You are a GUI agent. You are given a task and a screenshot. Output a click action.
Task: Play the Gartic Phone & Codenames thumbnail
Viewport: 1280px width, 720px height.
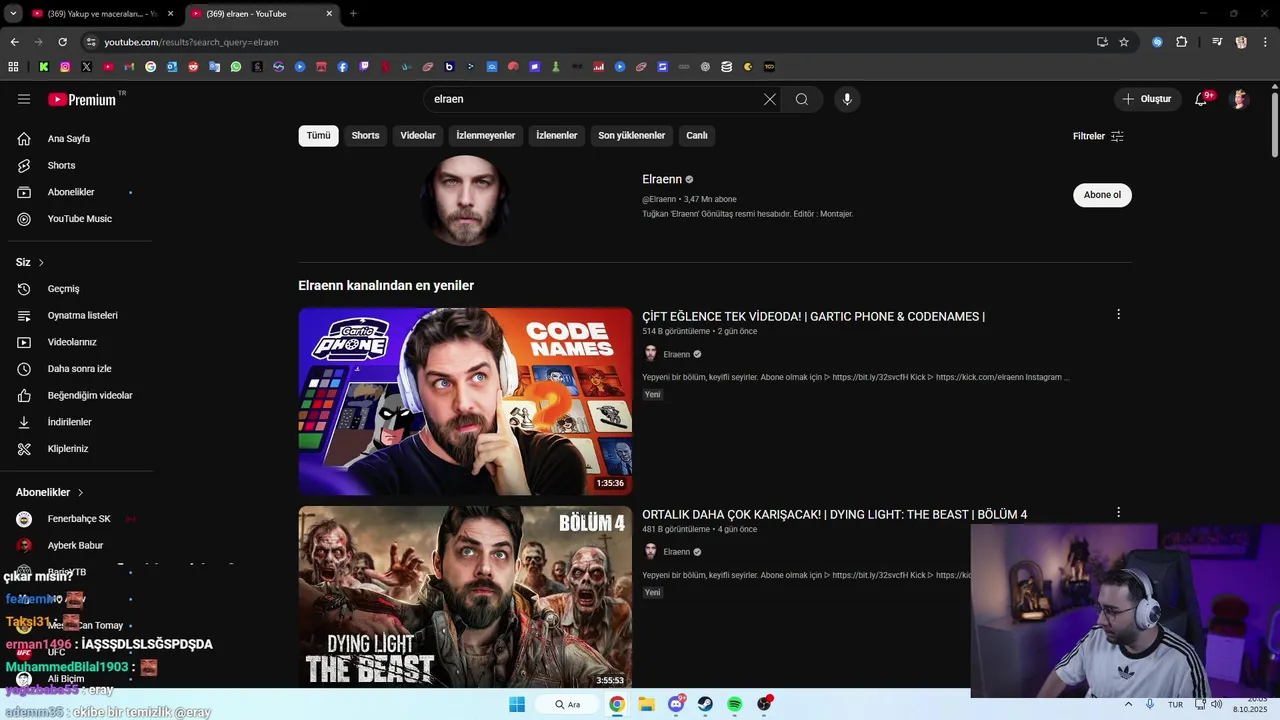click(465, 401)
